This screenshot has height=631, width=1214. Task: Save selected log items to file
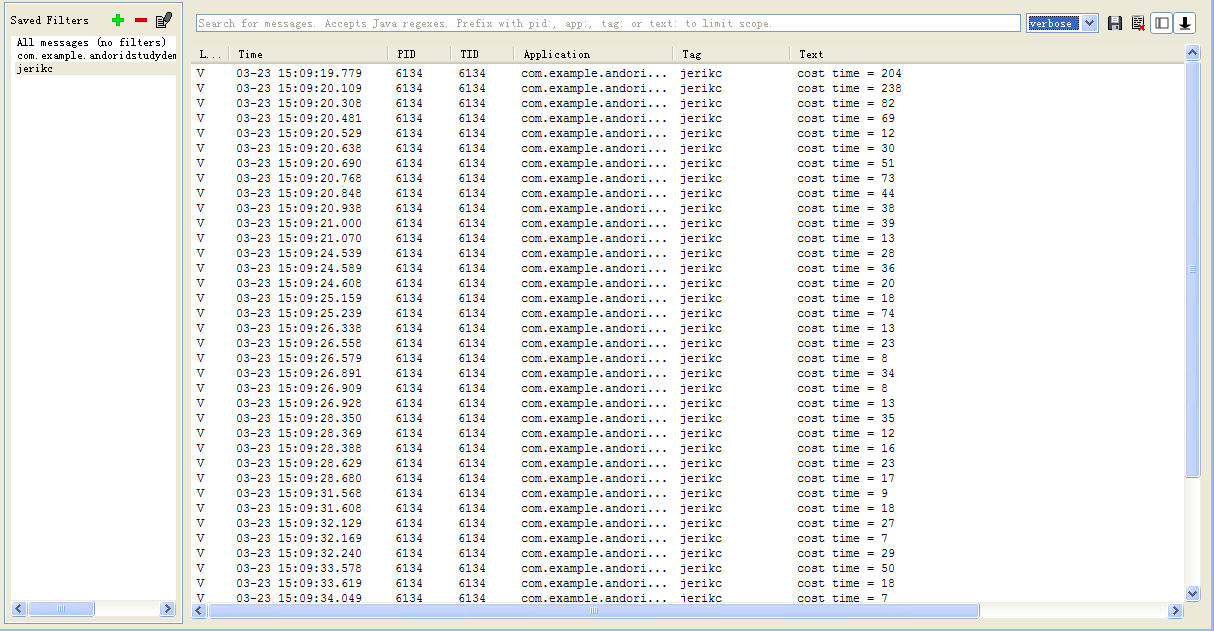1115,23
